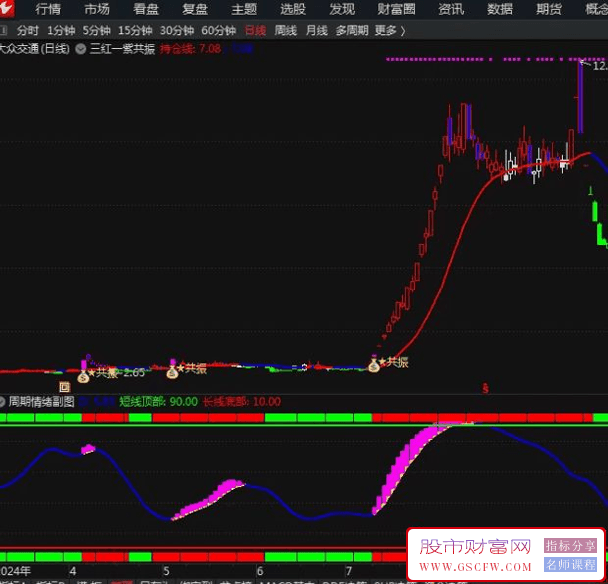Switch to the 30分钟 period
The width and height of the screenshot is (608, 584).
coord(177,30)
